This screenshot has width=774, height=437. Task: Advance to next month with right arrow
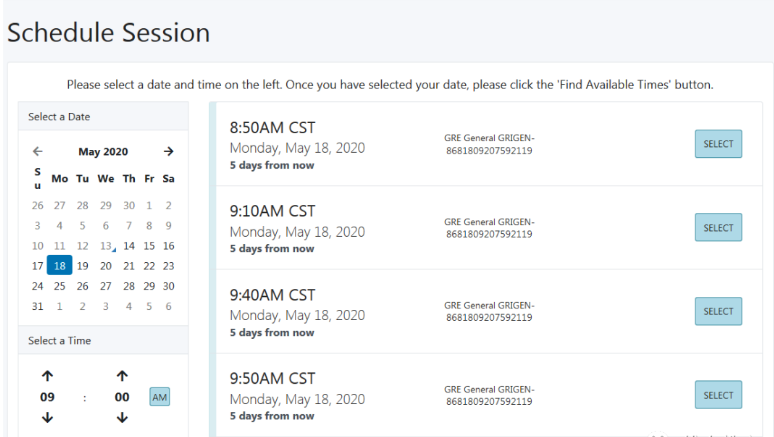point(168,152)
